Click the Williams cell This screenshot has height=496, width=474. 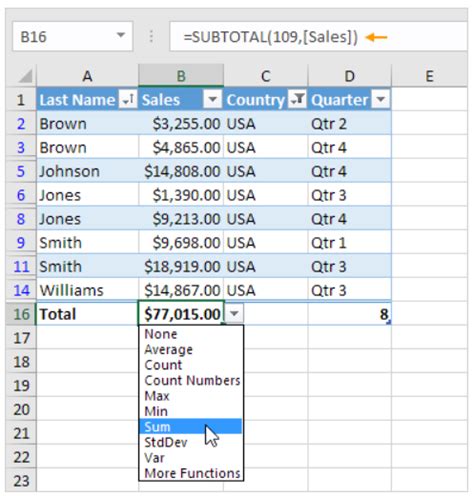[87, 290]
